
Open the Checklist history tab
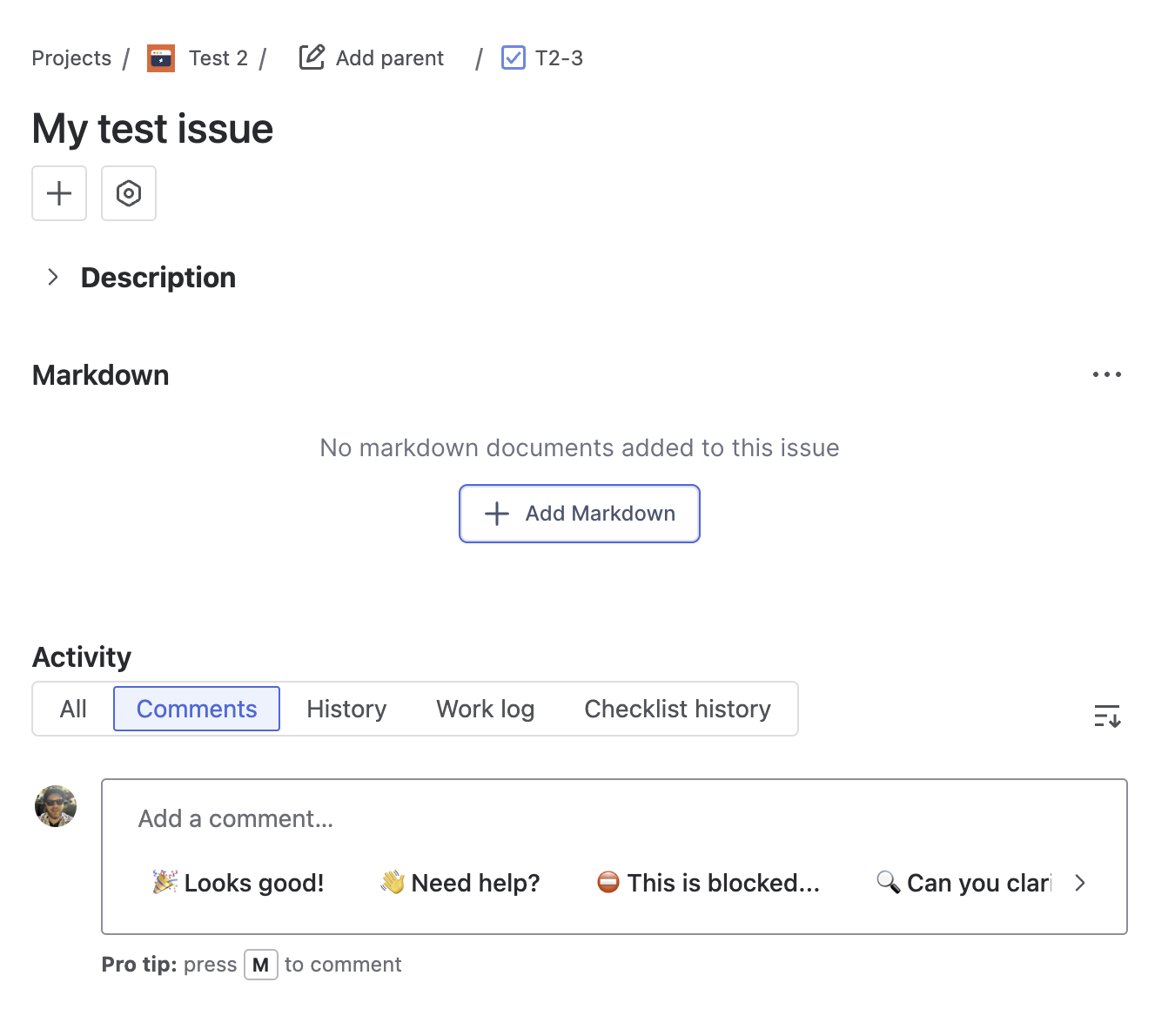point(677,709)
